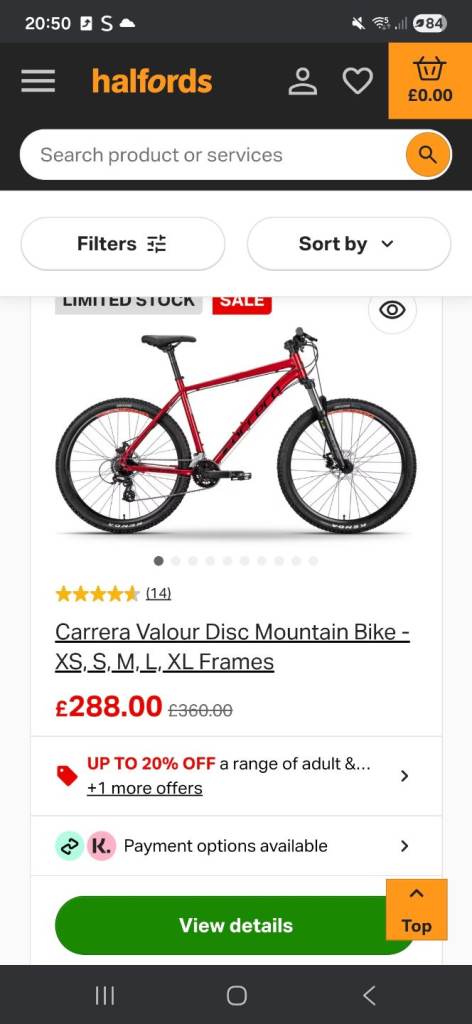Tap the quick view eye icon
This screenshot has height=1024, width=472.
click(392, 310)
